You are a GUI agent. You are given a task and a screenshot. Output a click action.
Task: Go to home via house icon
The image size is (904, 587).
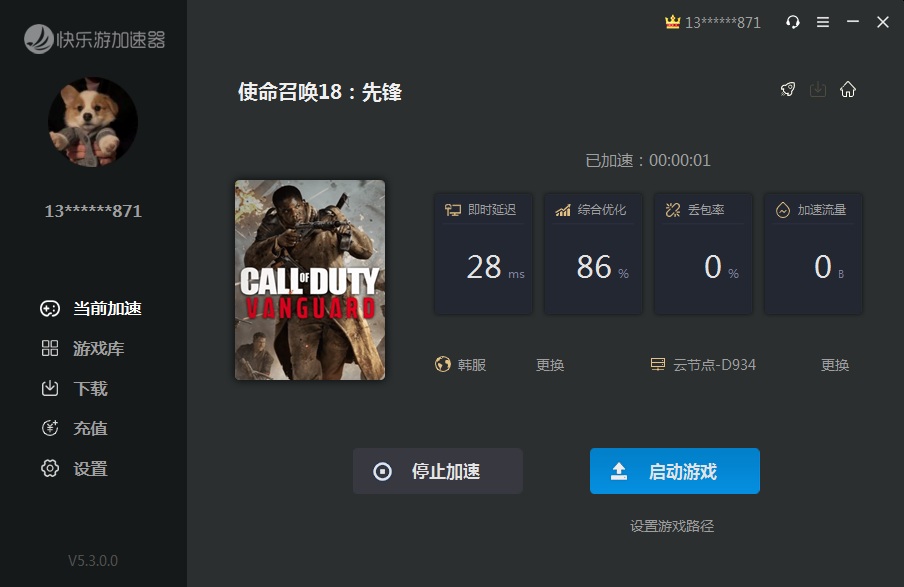point(848,89)
